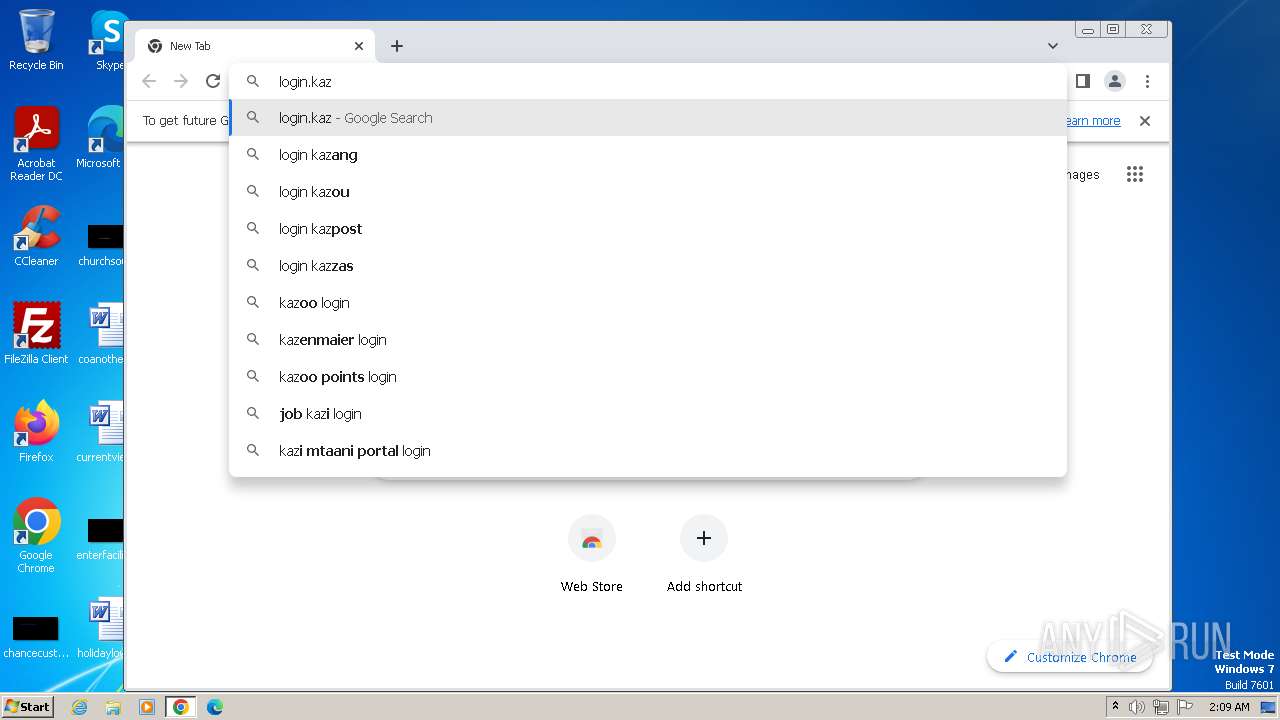The width and height of the screenshot is (1280, 720).
Task: Open the Google apps grid
Action: [1134, 174]
